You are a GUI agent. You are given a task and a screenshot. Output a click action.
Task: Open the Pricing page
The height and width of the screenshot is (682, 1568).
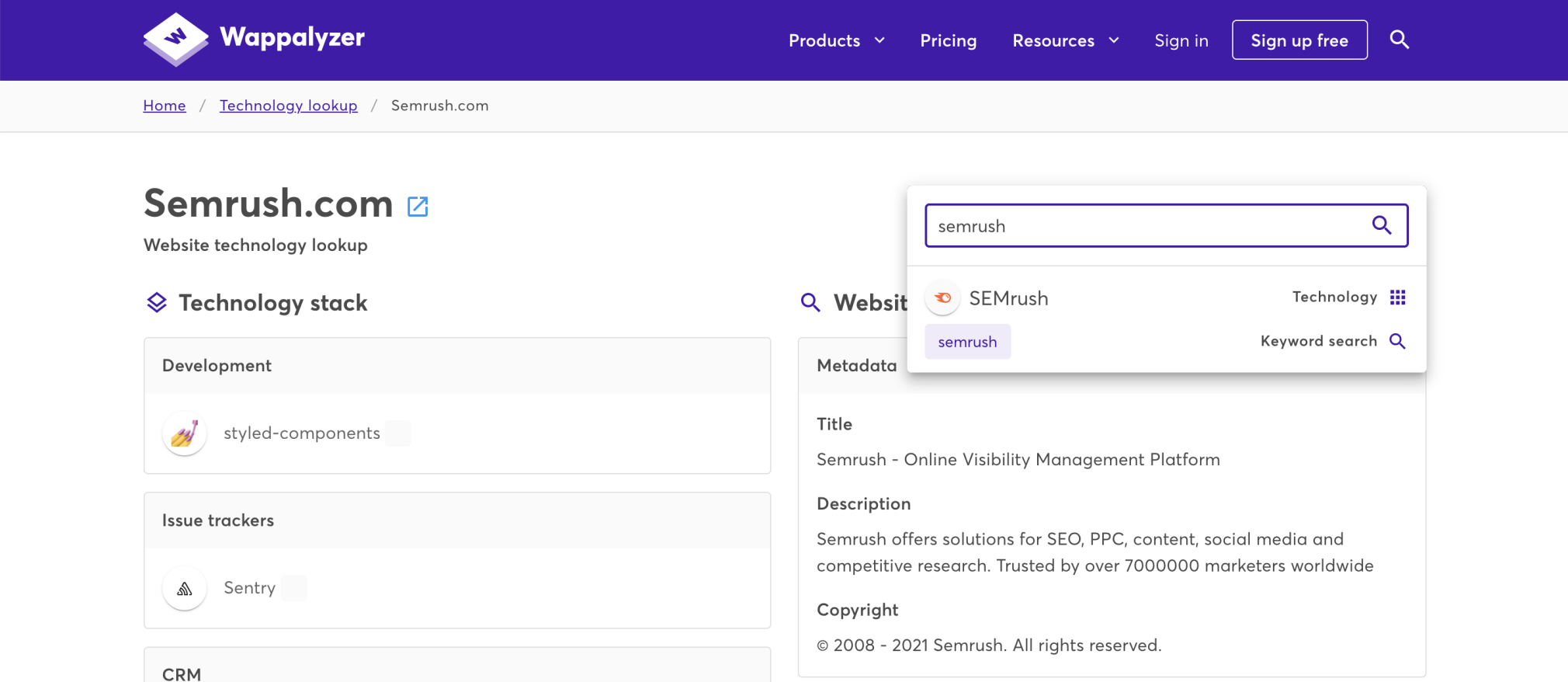[x=949, y=40]
